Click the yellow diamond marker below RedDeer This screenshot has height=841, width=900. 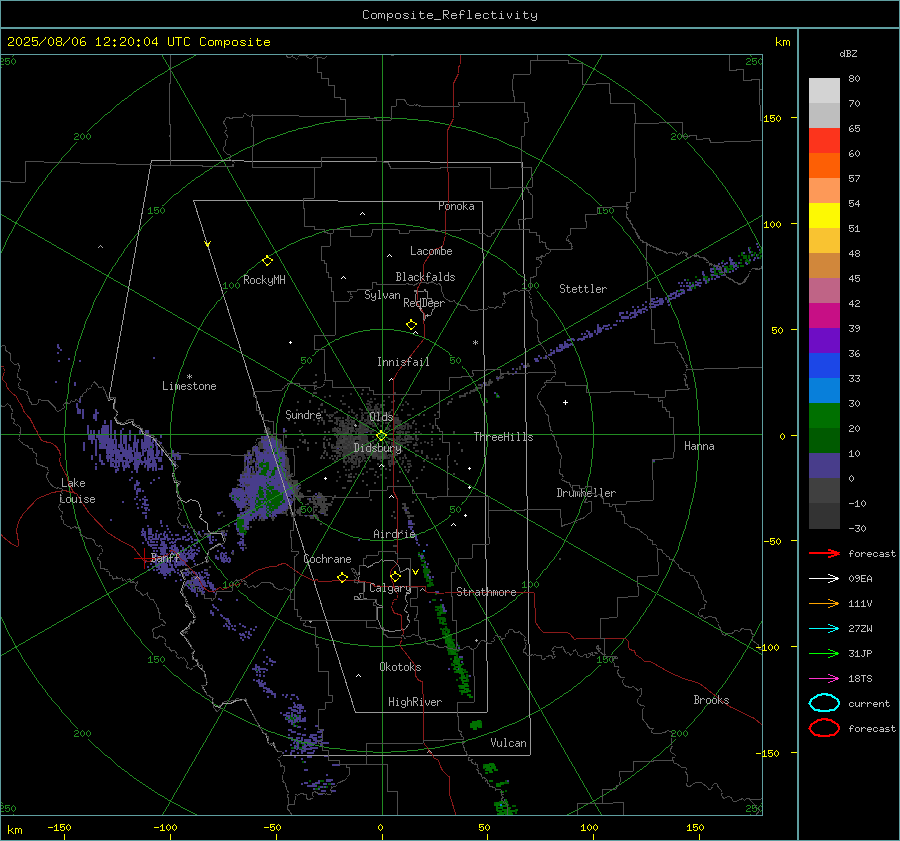(x=411, y=325)
